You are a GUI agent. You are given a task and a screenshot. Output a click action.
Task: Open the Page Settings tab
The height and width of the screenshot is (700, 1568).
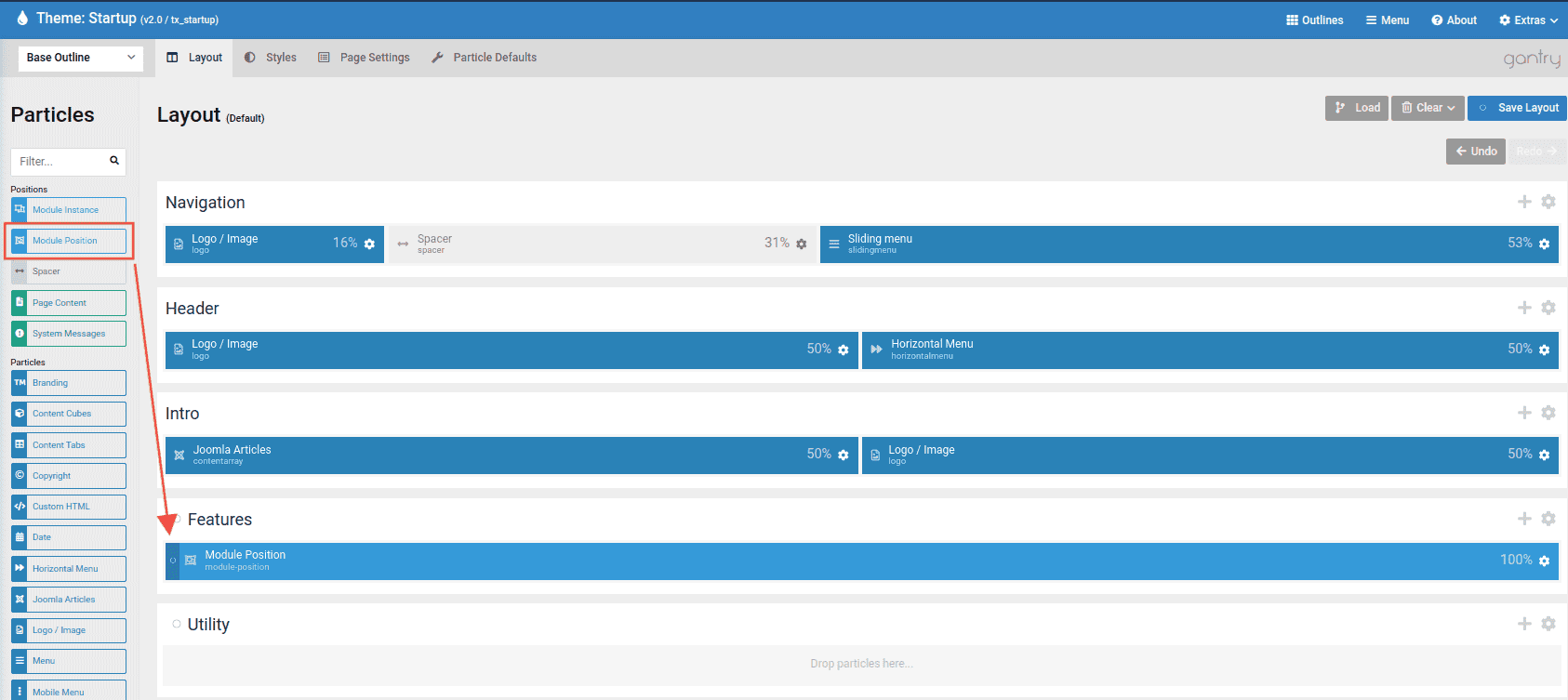[x=364, y=58]
